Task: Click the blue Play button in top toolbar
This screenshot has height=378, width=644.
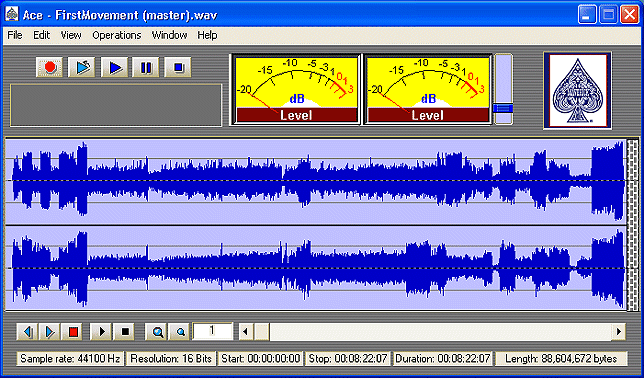Action: click(x=114, y=67)
